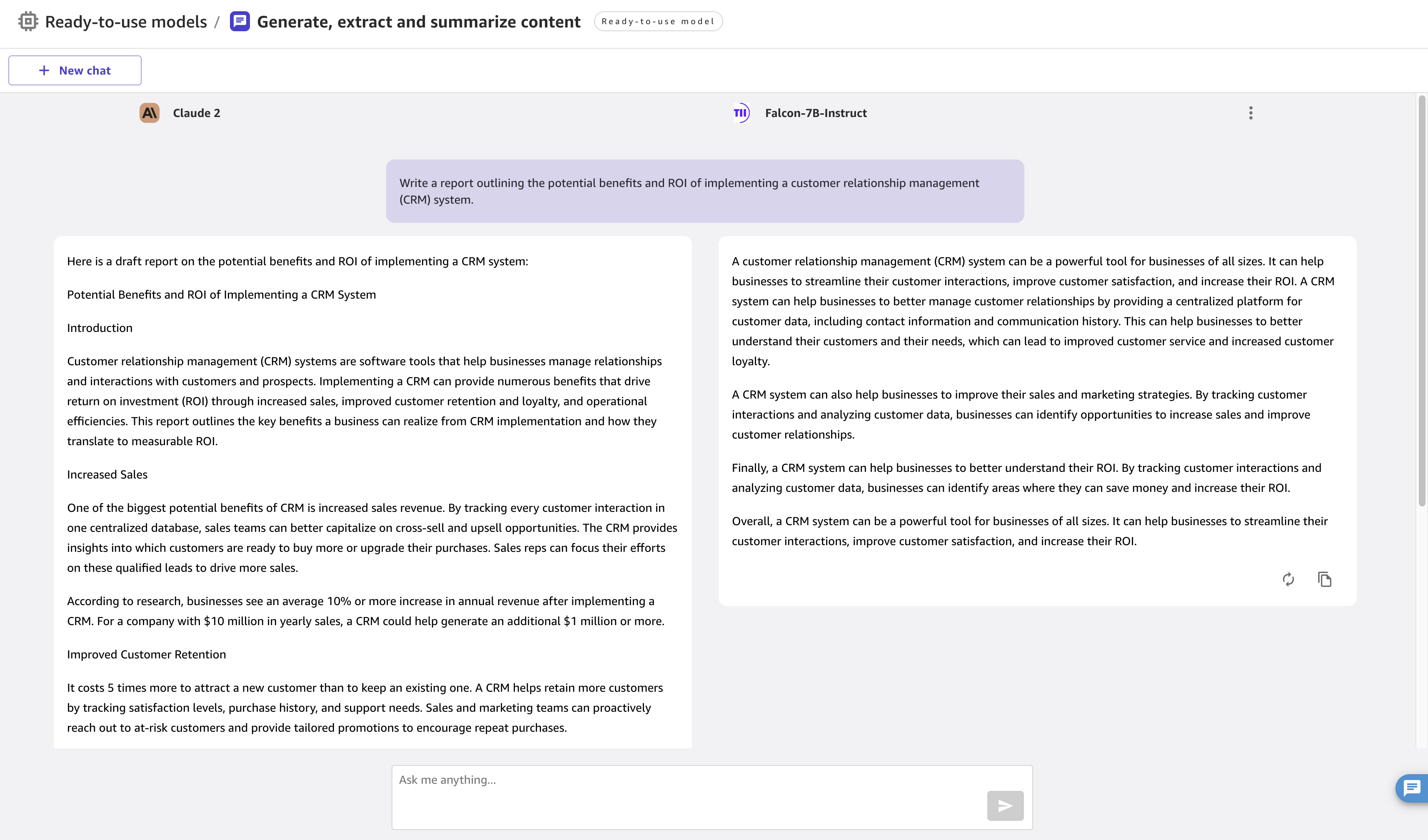Click the three-dot menu icon
This screenshot has width=1428, height=840.
pyautogui.click(x=1251, y=113)
